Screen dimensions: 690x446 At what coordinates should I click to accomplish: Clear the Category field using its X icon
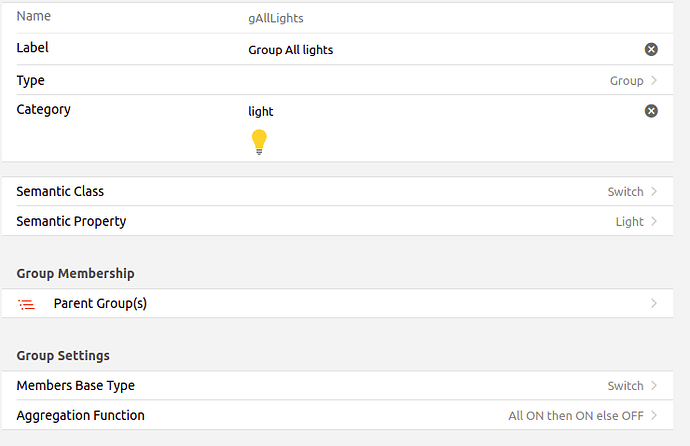tap(651, 111)
